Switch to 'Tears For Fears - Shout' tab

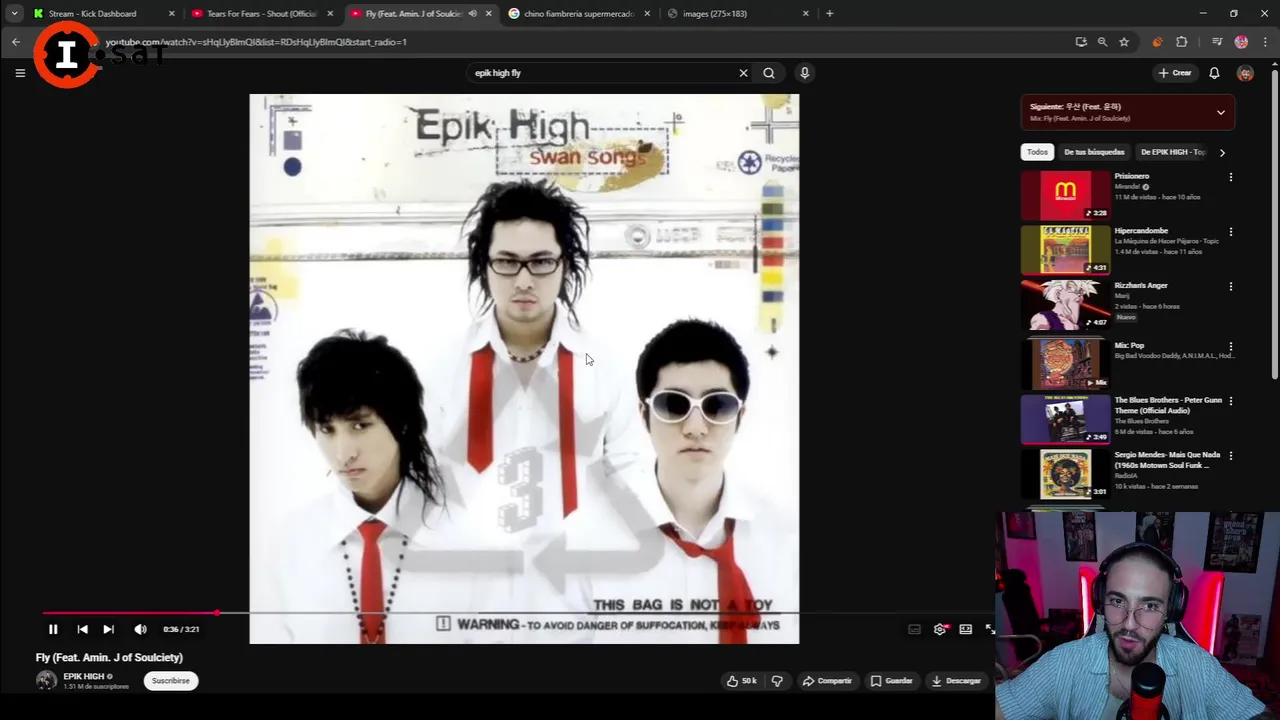pos(262,14)
